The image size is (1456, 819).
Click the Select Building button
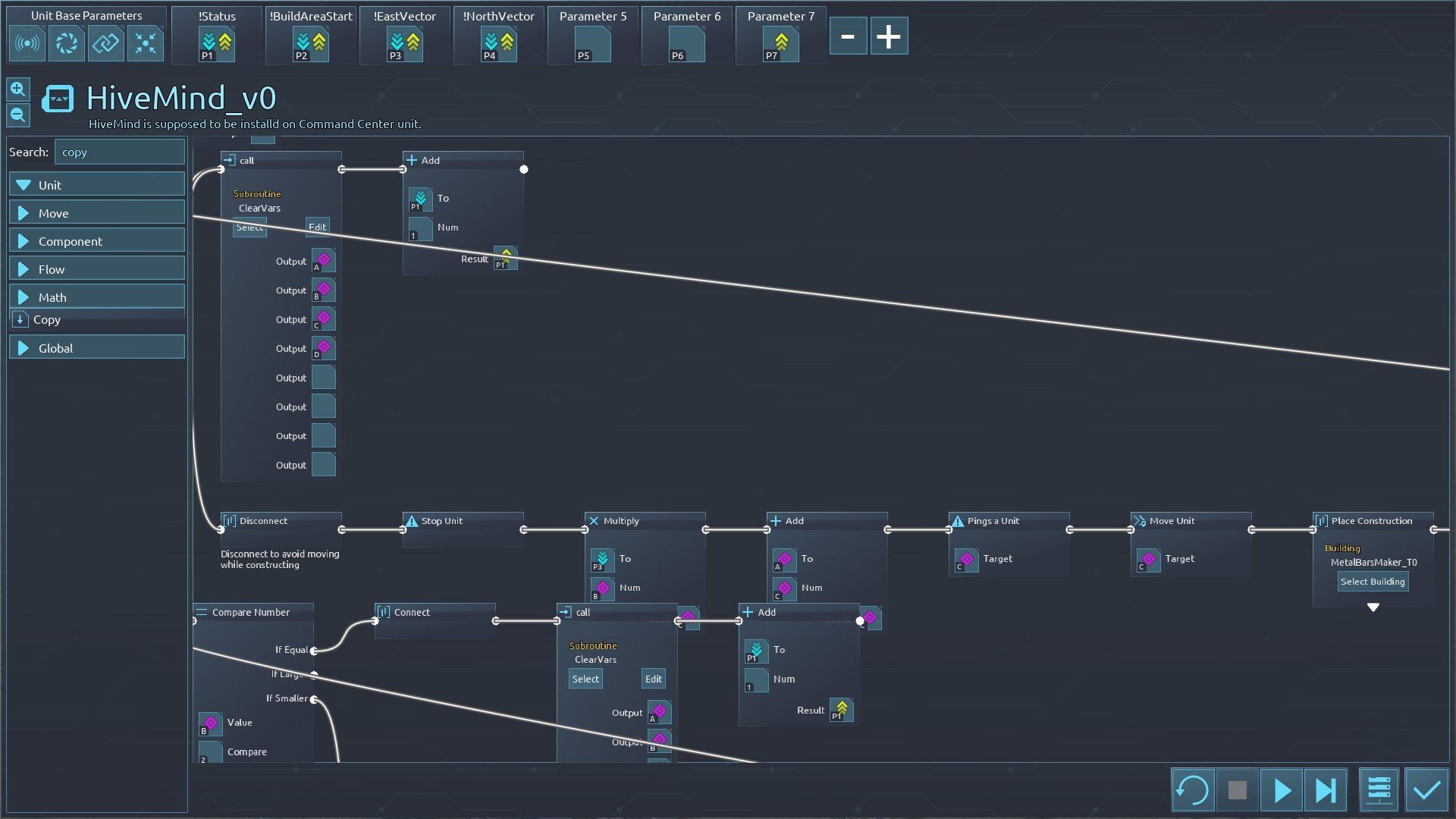click(1372, 582)
